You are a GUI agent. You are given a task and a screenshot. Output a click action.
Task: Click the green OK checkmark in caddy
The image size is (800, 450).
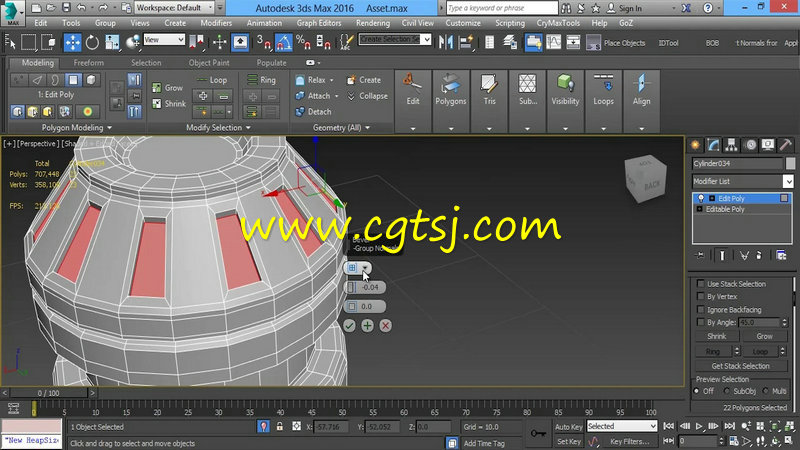[x=349, y=326]
